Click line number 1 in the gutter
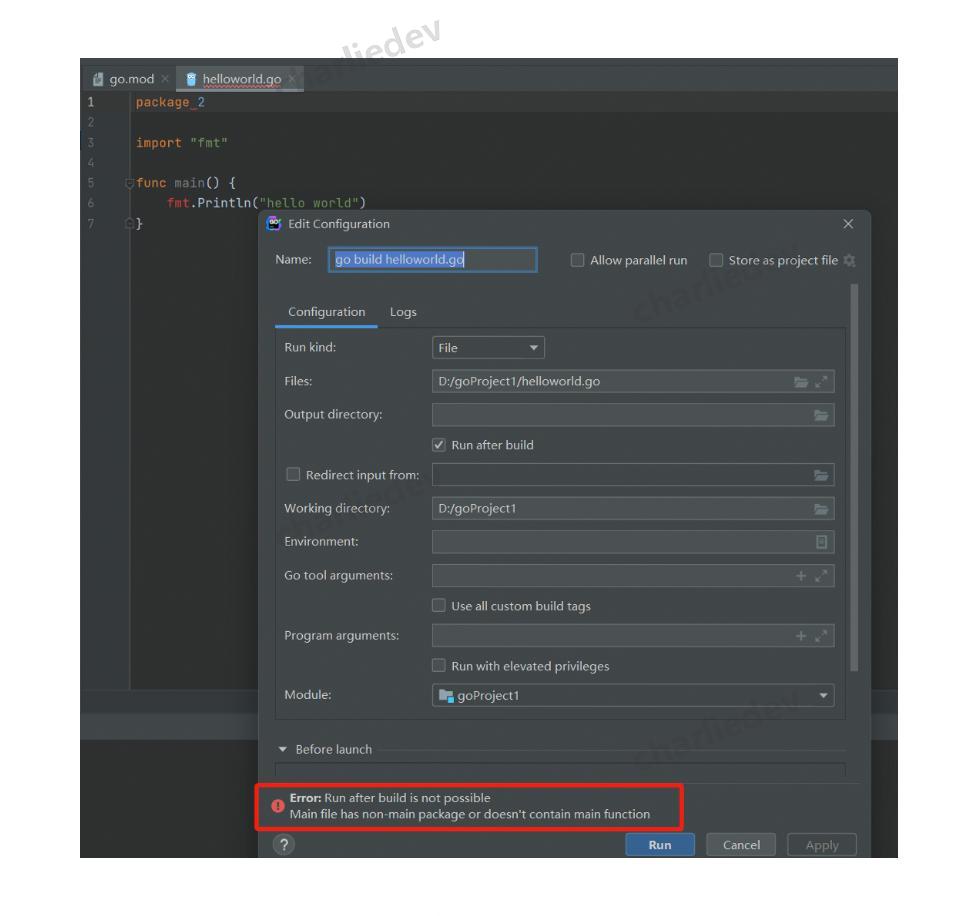 pyautogui.click(x=91, y=102)
